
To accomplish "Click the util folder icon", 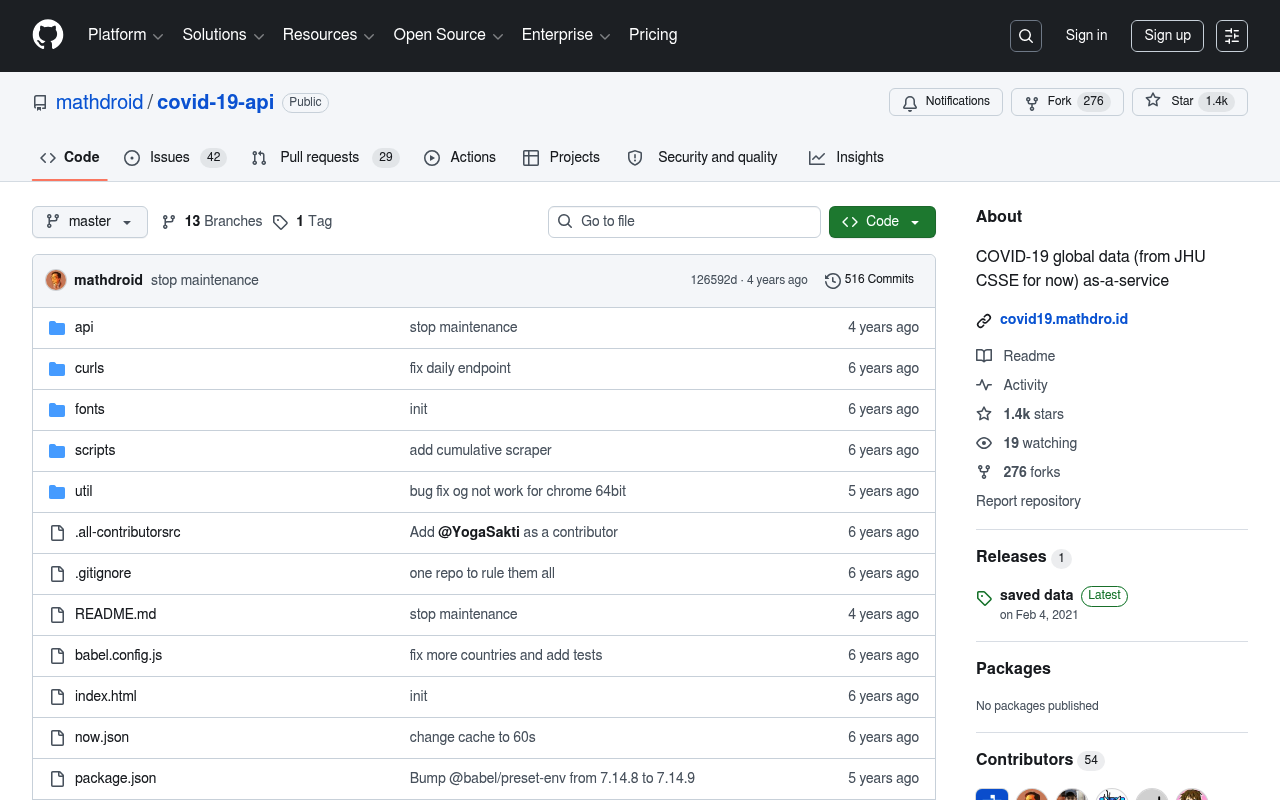I will tap(57, 492).
